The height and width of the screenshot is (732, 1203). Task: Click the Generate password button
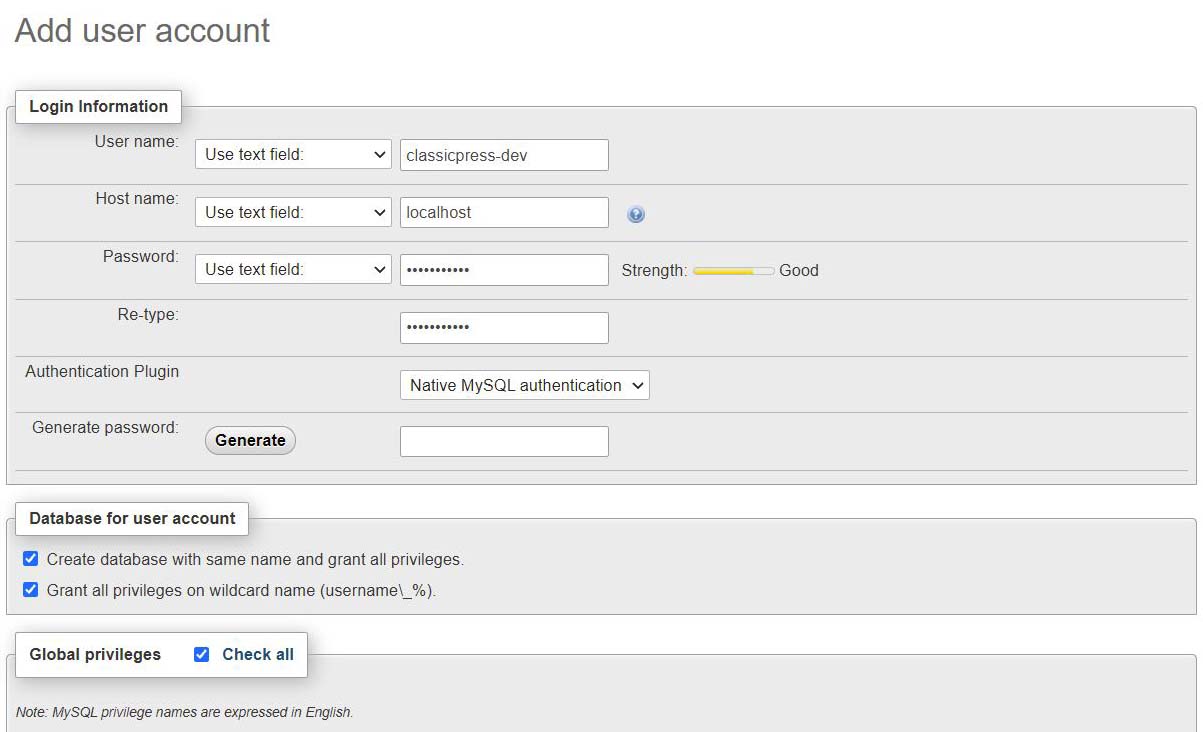pyautogui.click(x=250, y=440)
